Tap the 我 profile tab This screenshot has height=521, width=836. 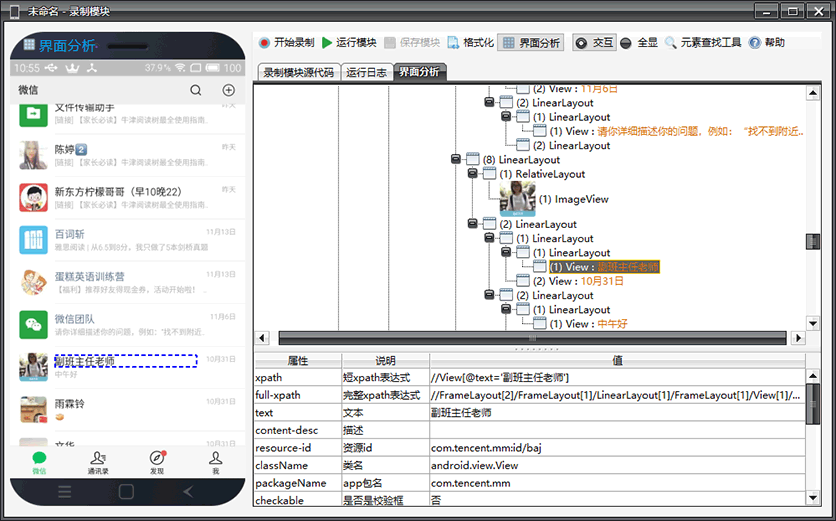pyautogui.click(x=215, y=463)
